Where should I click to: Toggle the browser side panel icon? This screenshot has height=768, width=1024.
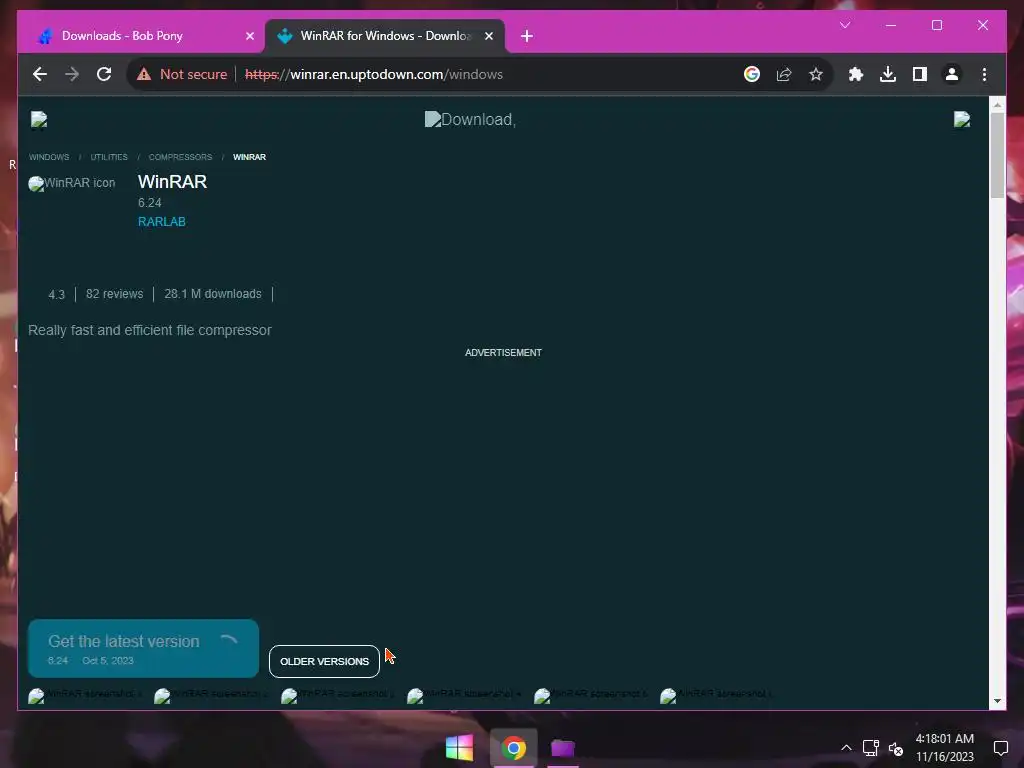tap(920, 74)
